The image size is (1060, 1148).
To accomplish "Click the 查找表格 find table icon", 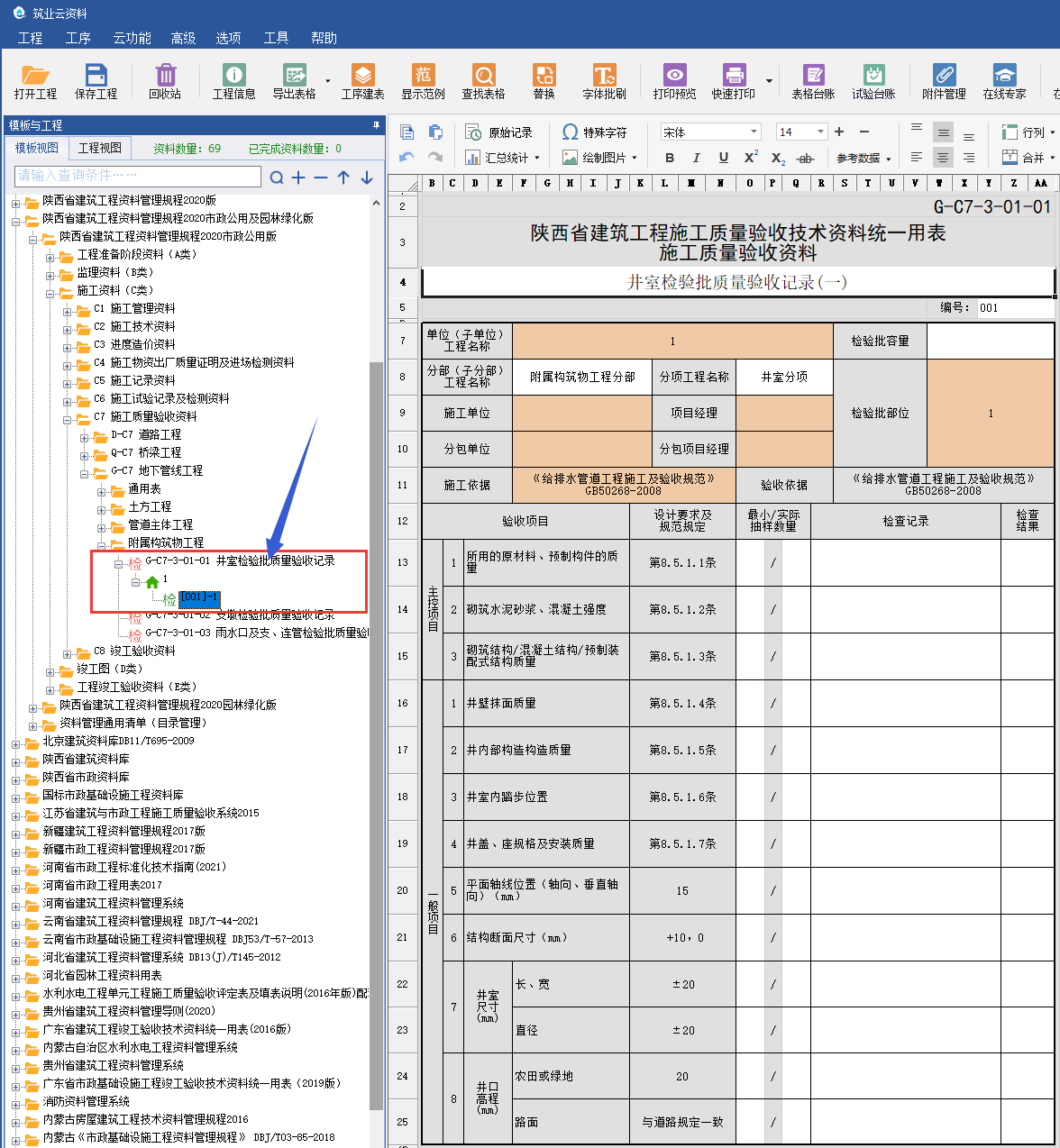I will (x=483, y=76).
